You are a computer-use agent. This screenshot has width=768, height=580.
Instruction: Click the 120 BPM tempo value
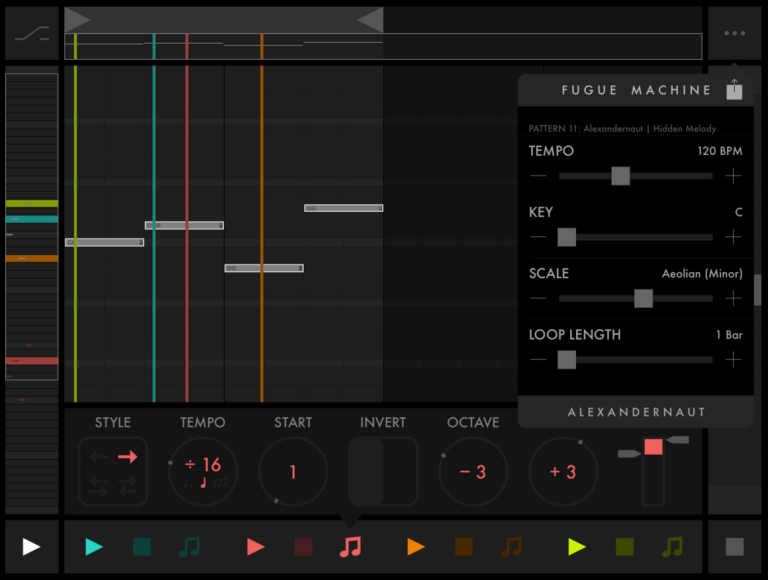pos(720,151)
